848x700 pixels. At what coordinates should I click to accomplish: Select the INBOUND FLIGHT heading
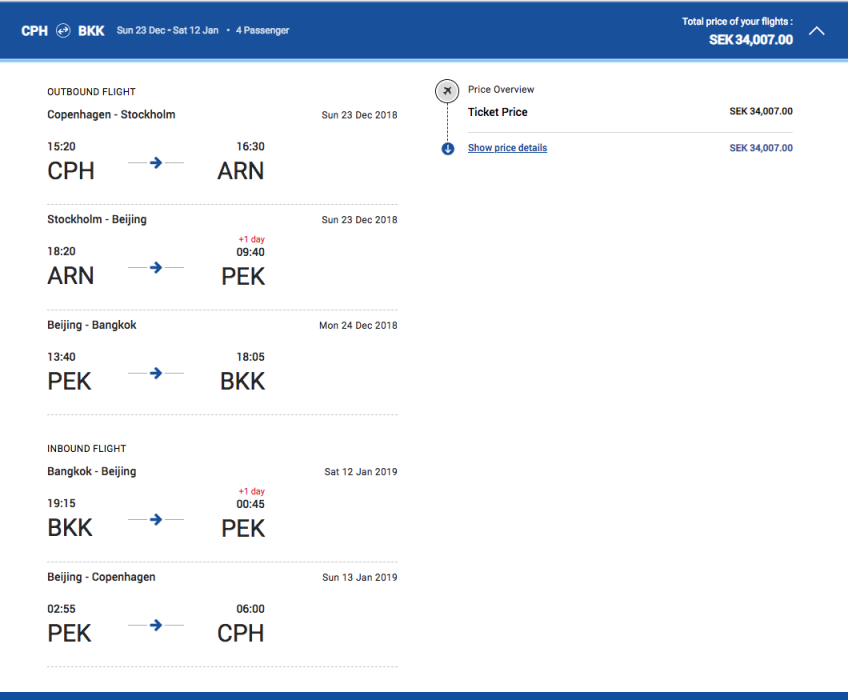87,449
